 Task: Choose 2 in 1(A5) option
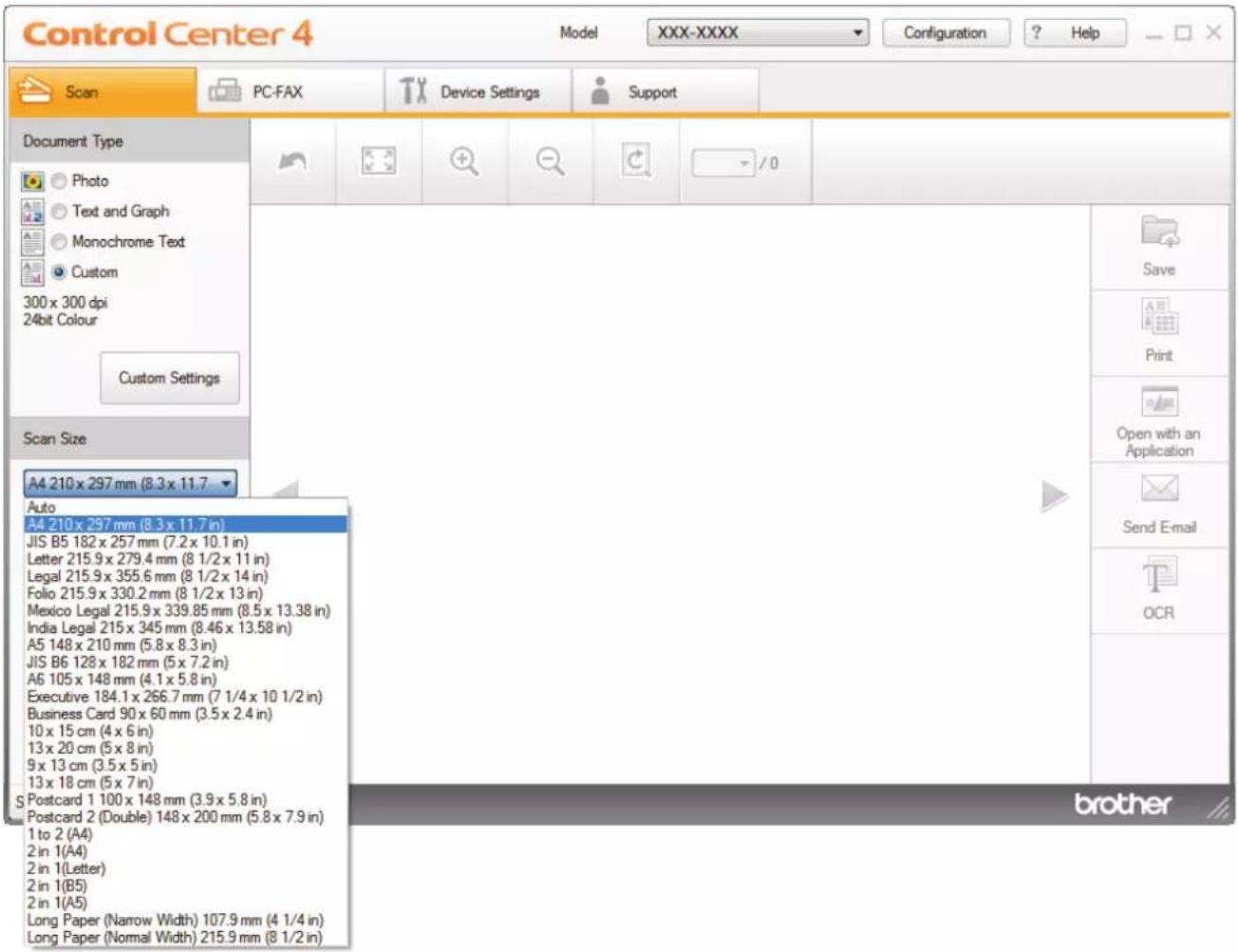(x=186, y=902)
